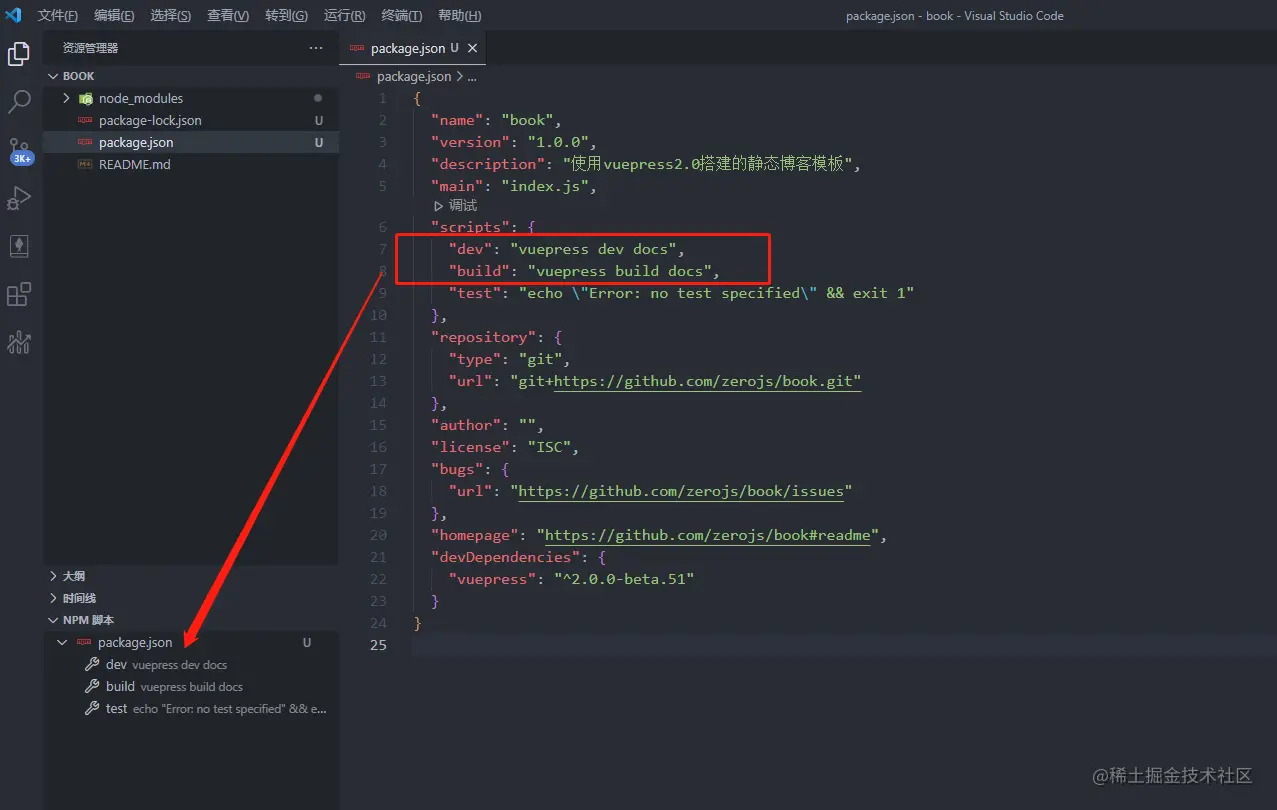Viewport: 1277px width, 810px height.
Task: Select package-lock.json in explorer
Action: click(x=191, y=120)
